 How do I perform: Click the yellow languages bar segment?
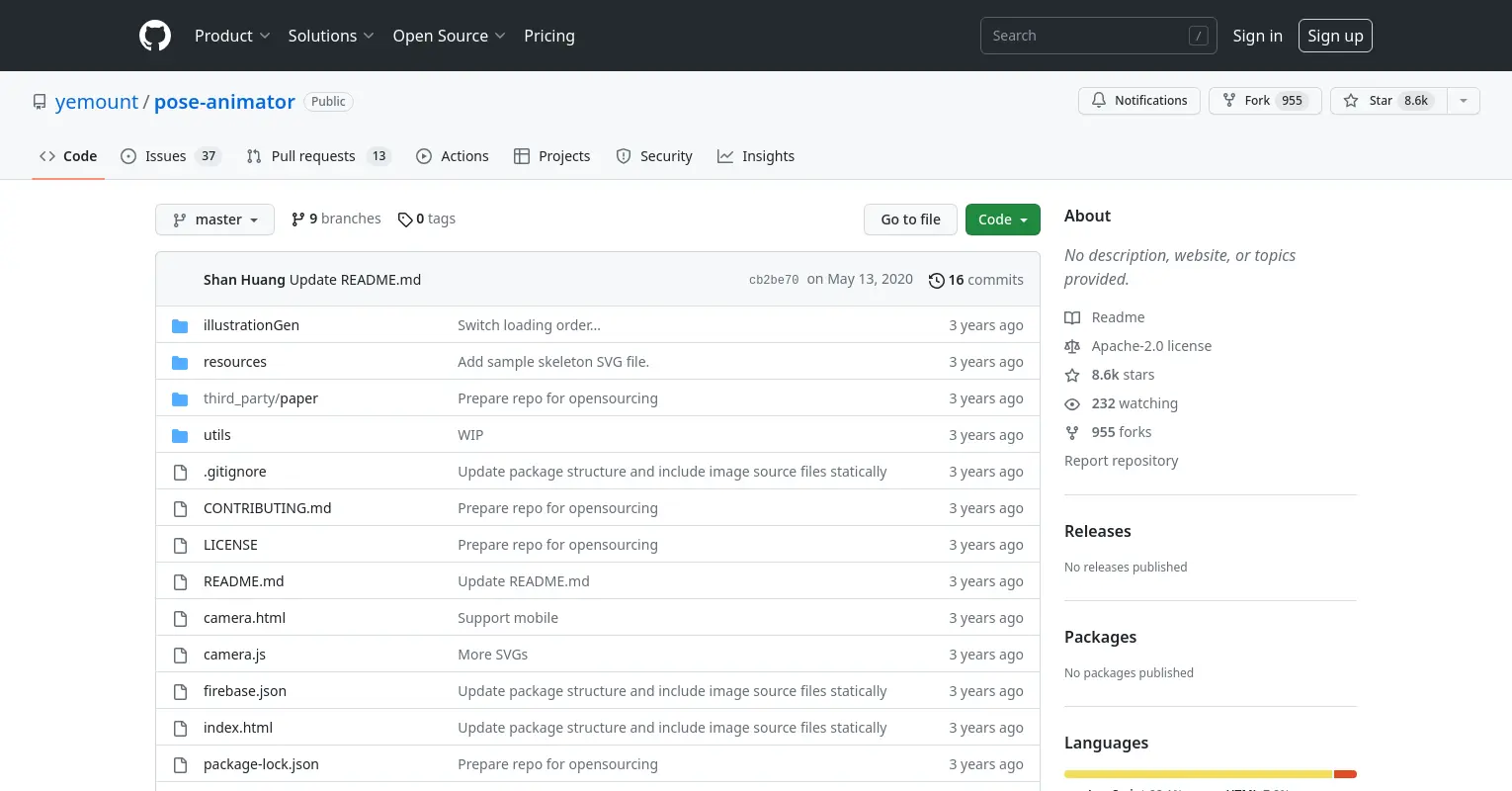1198,774
